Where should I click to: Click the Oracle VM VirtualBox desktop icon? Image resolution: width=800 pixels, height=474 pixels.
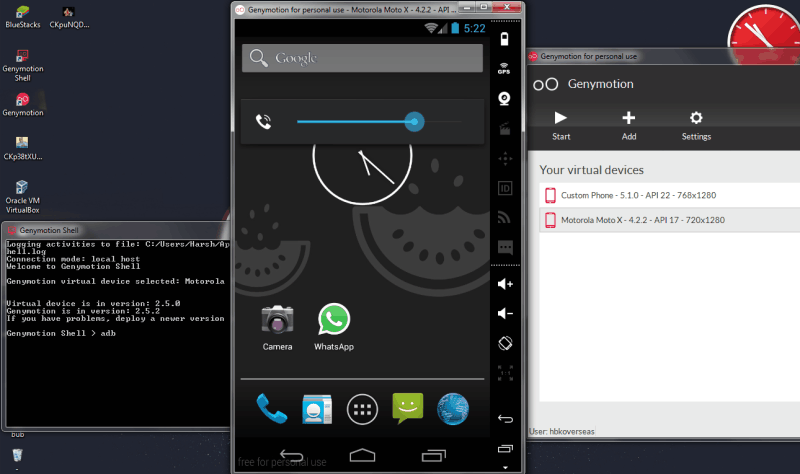(22, 196)
